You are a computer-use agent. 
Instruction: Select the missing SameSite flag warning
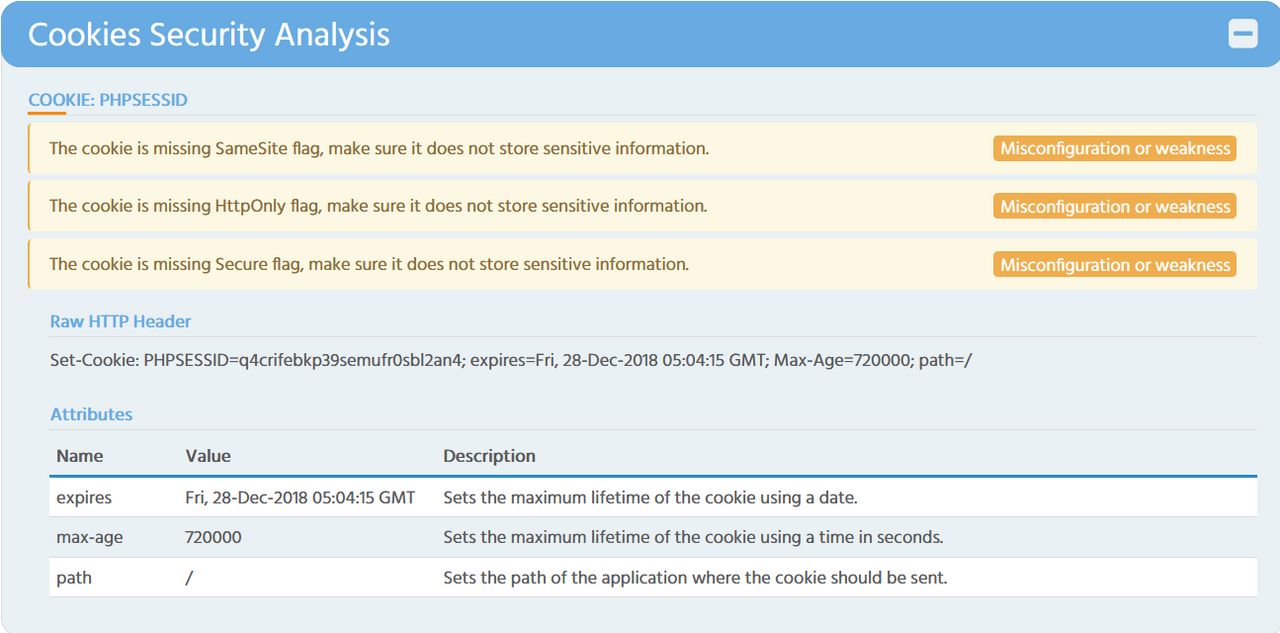(x=379, y=149)
